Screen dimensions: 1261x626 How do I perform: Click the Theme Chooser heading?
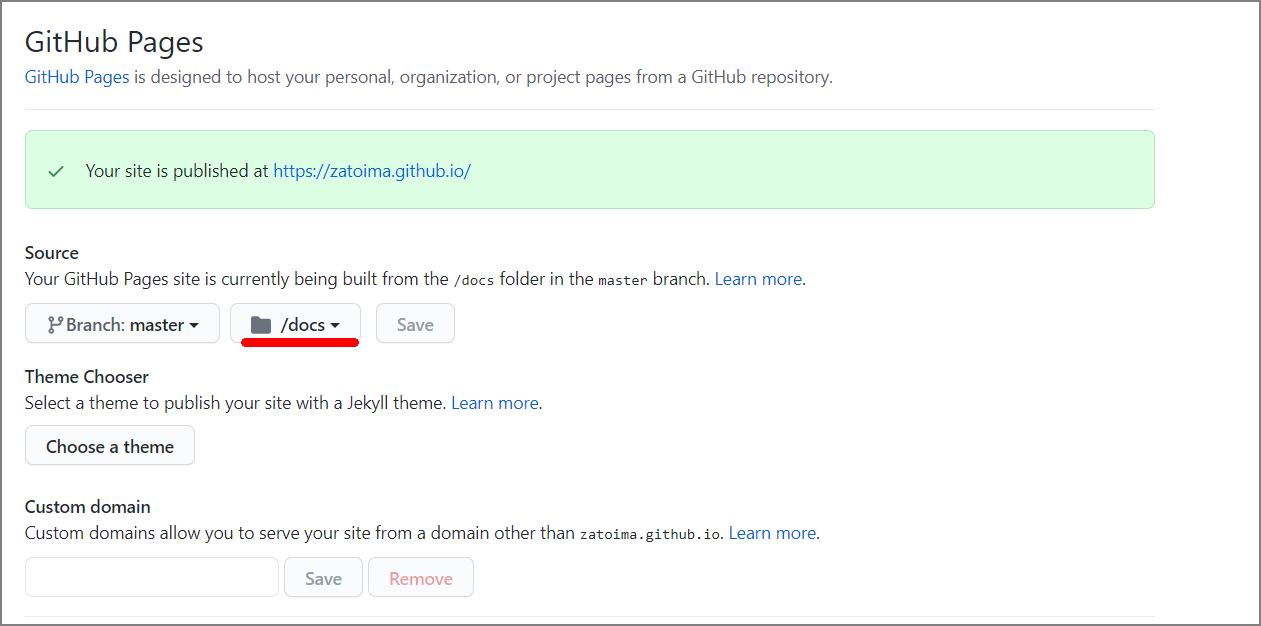[x=87, y=377]
